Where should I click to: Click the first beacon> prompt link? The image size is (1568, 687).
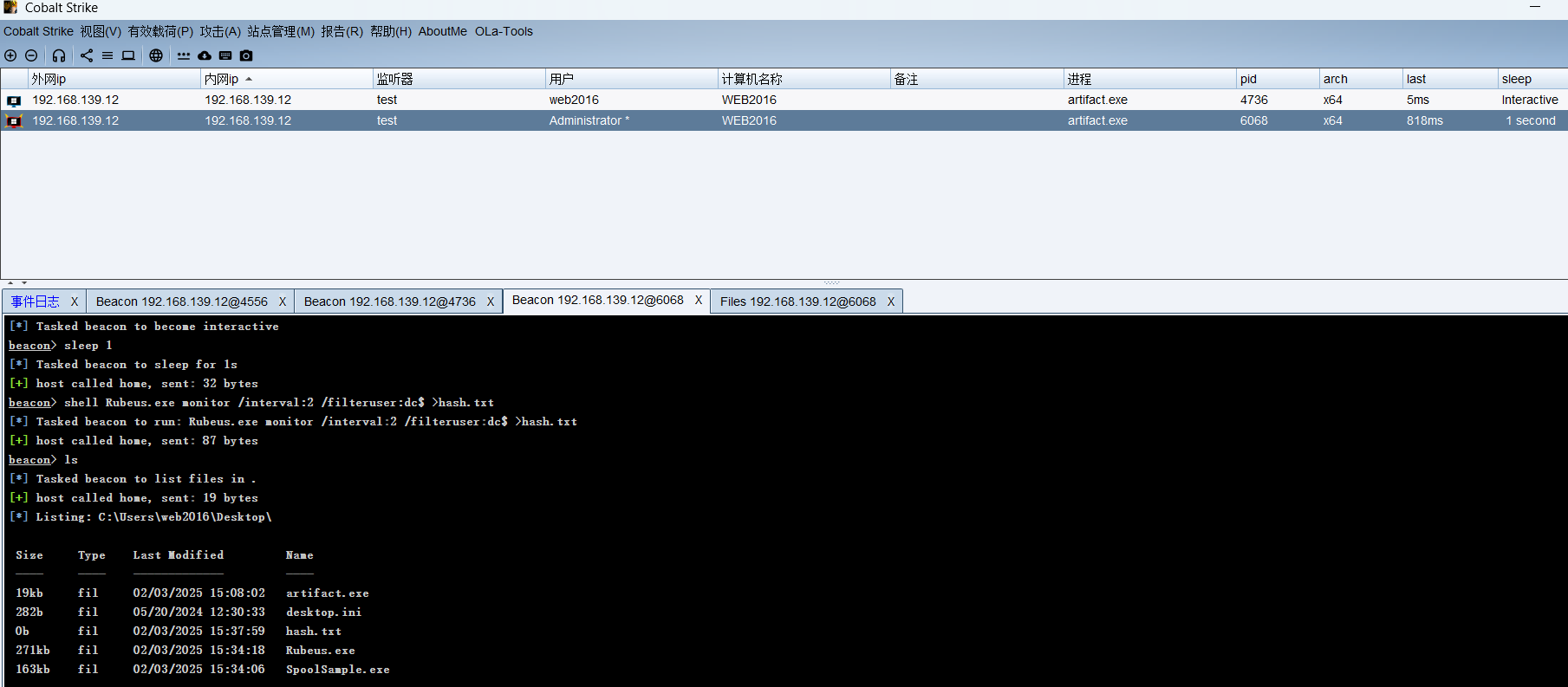(30, 345)
